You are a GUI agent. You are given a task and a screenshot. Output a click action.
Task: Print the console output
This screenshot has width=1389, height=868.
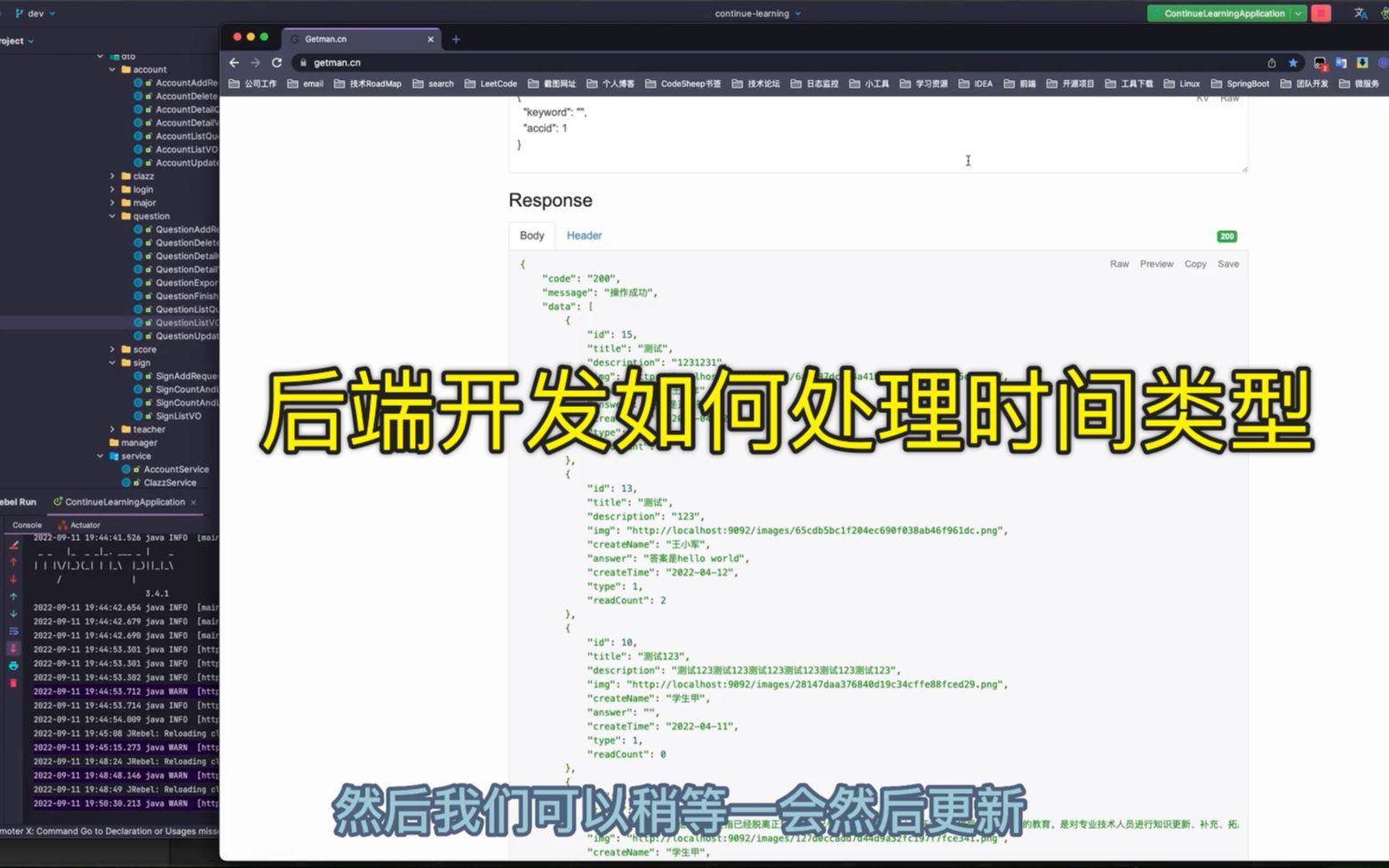click(13, 665)
